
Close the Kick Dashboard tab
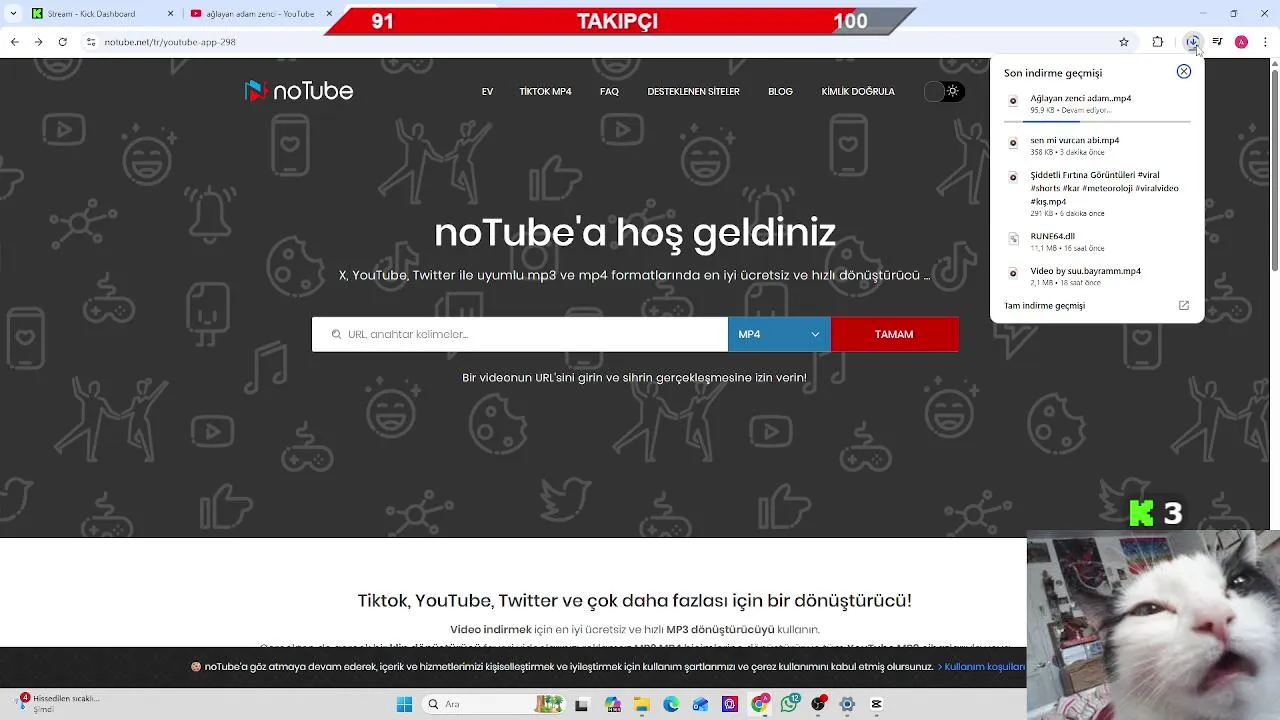pyautogui.click(x=170, y=14)
